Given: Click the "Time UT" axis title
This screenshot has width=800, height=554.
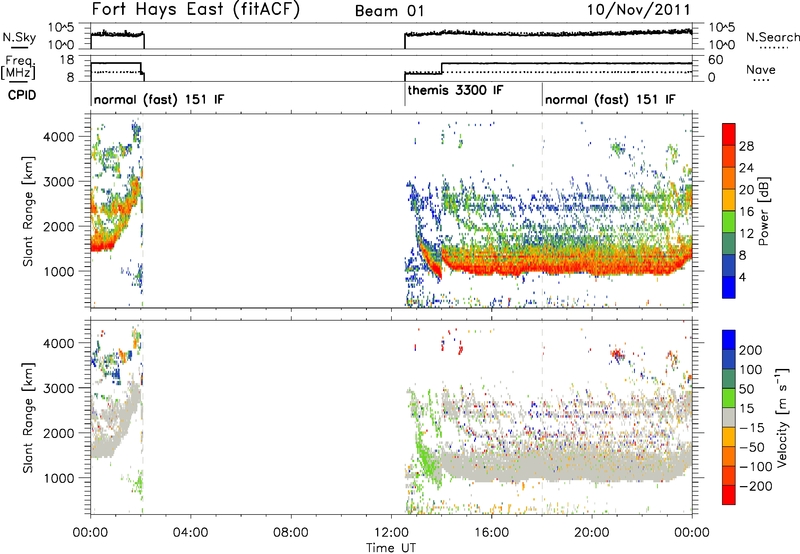Looking at the screenshot, I should click(391, 547).
